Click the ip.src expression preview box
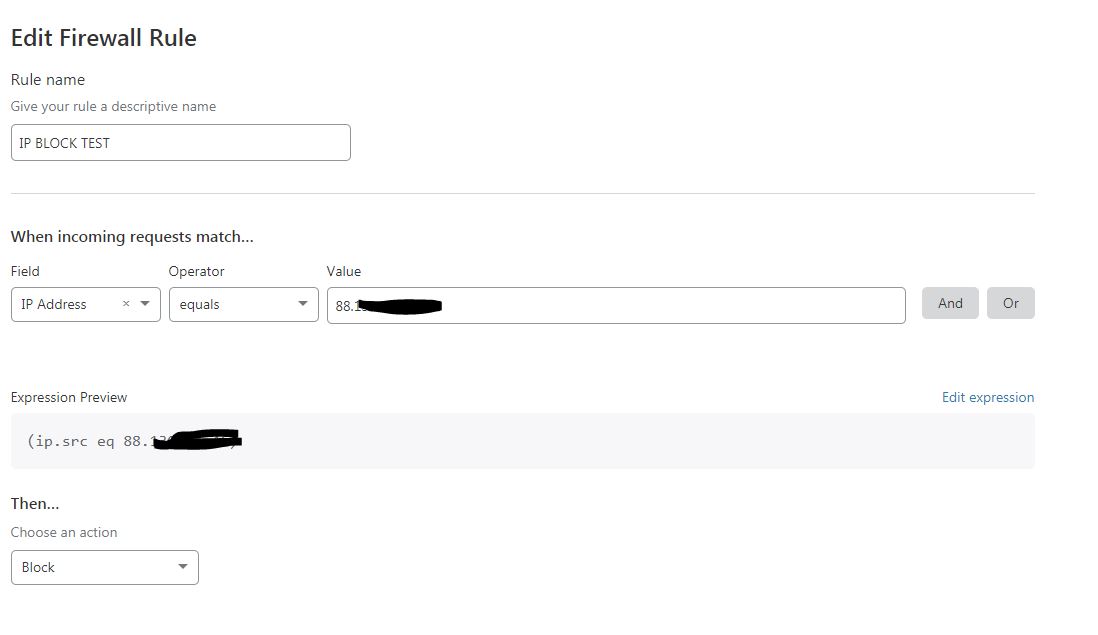 pos(523,441)
